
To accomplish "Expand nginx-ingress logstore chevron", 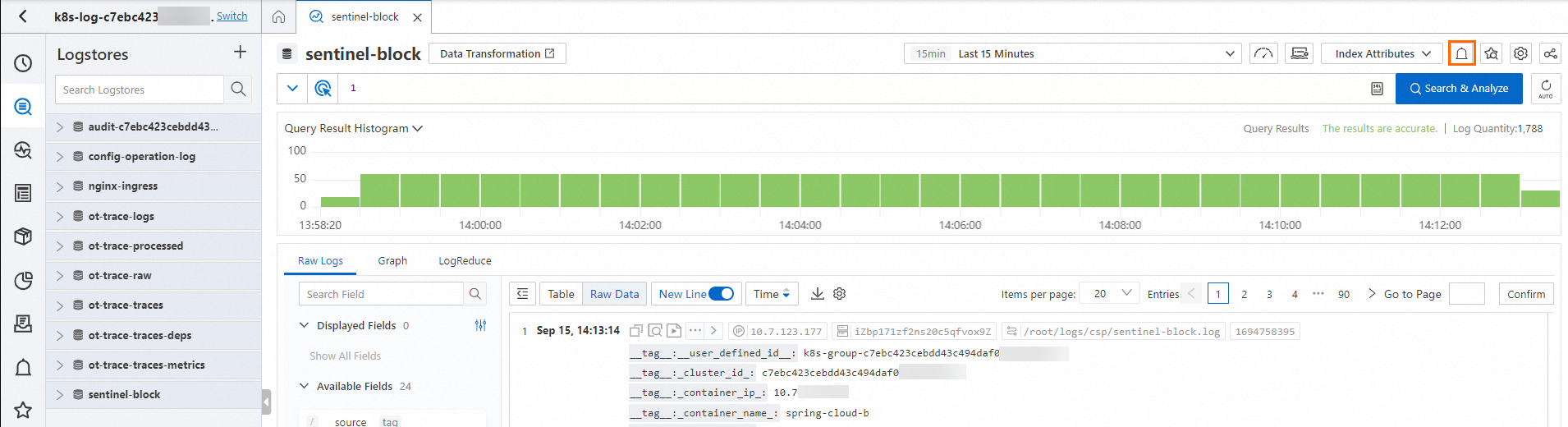I will click(x=60, y=186).
